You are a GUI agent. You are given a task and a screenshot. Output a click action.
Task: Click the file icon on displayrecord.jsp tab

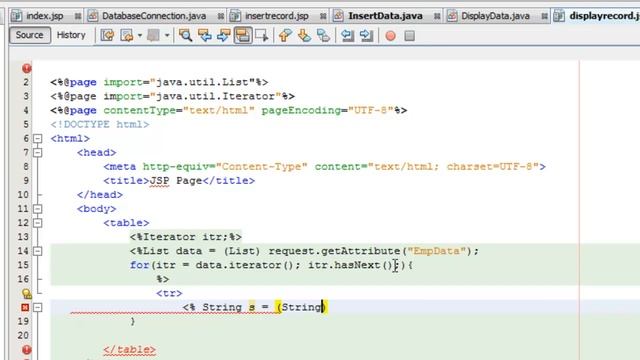pyautogui.click(x=559, y=16)
